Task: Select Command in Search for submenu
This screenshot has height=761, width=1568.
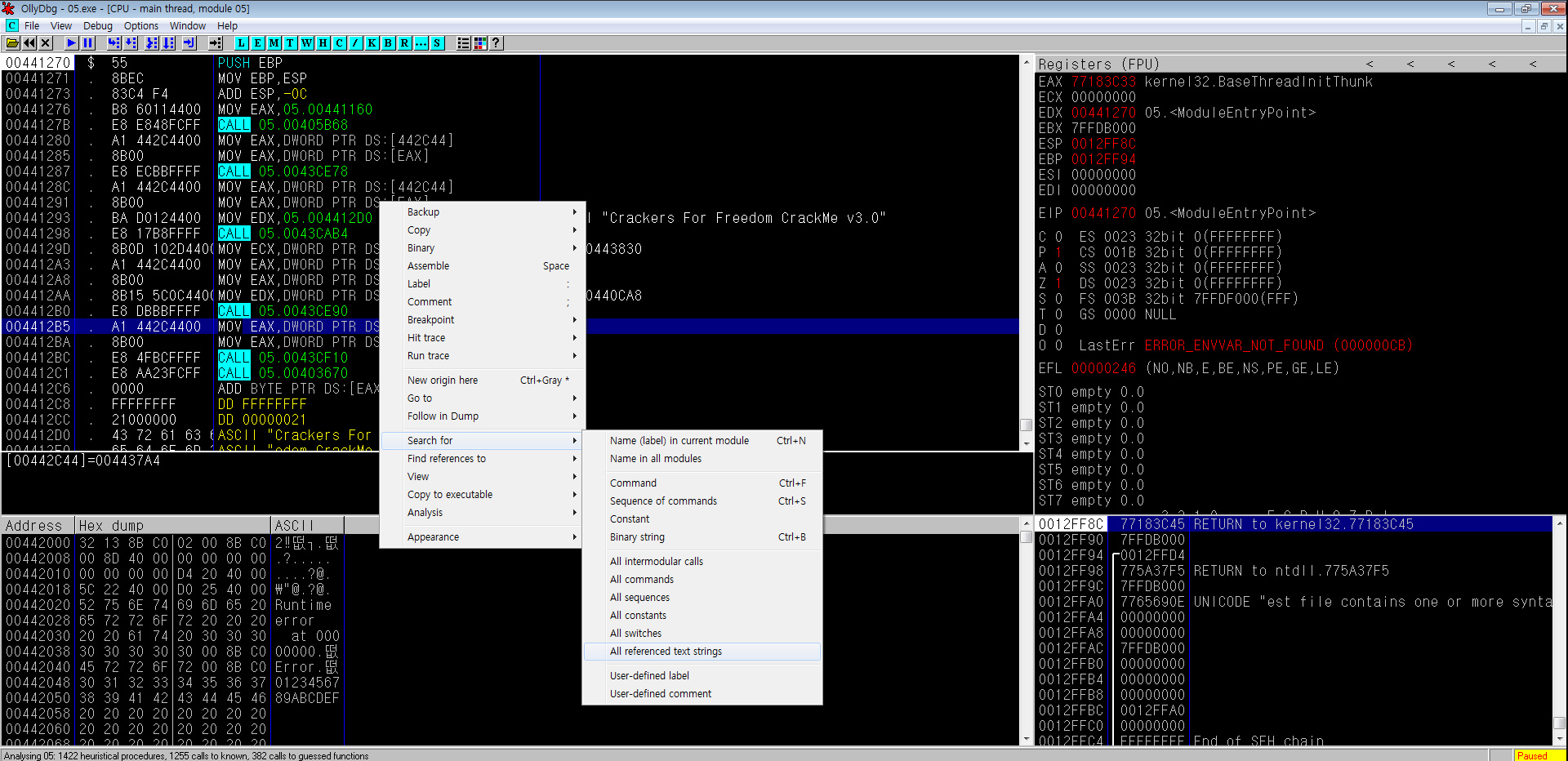Action: (x=702, y=483)
